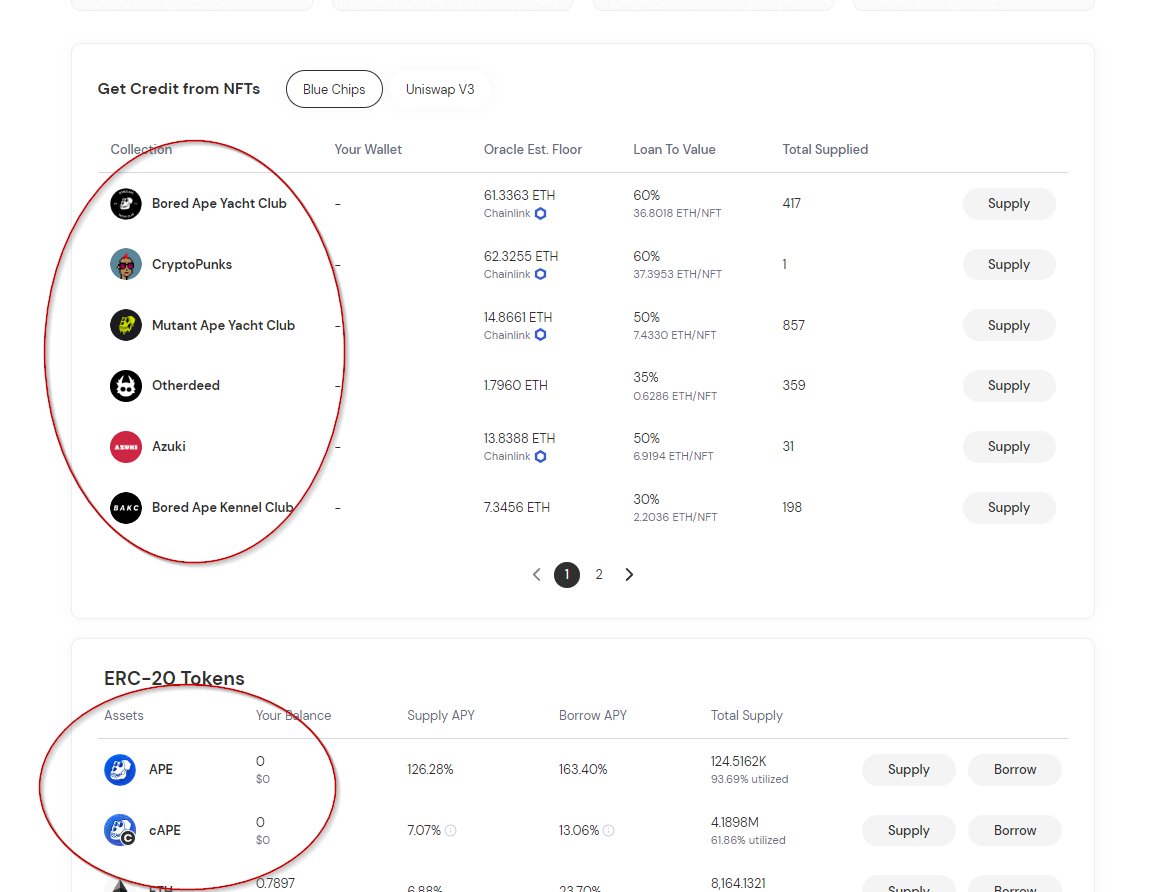Click the Azuki collection name
Viewport: 1158px width, 892px height.
point(168,447)
